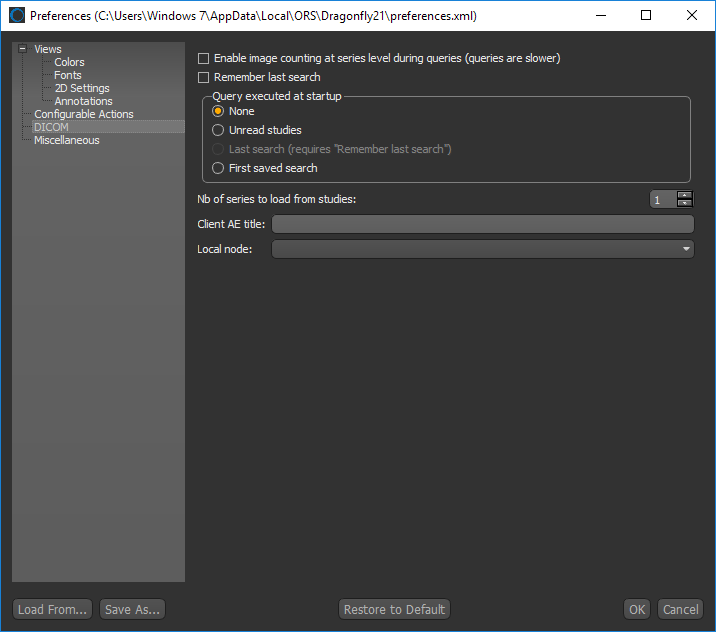Collapse the Views tree node
The width and height of the screenshot is (716, 632).
pos(23,49)
